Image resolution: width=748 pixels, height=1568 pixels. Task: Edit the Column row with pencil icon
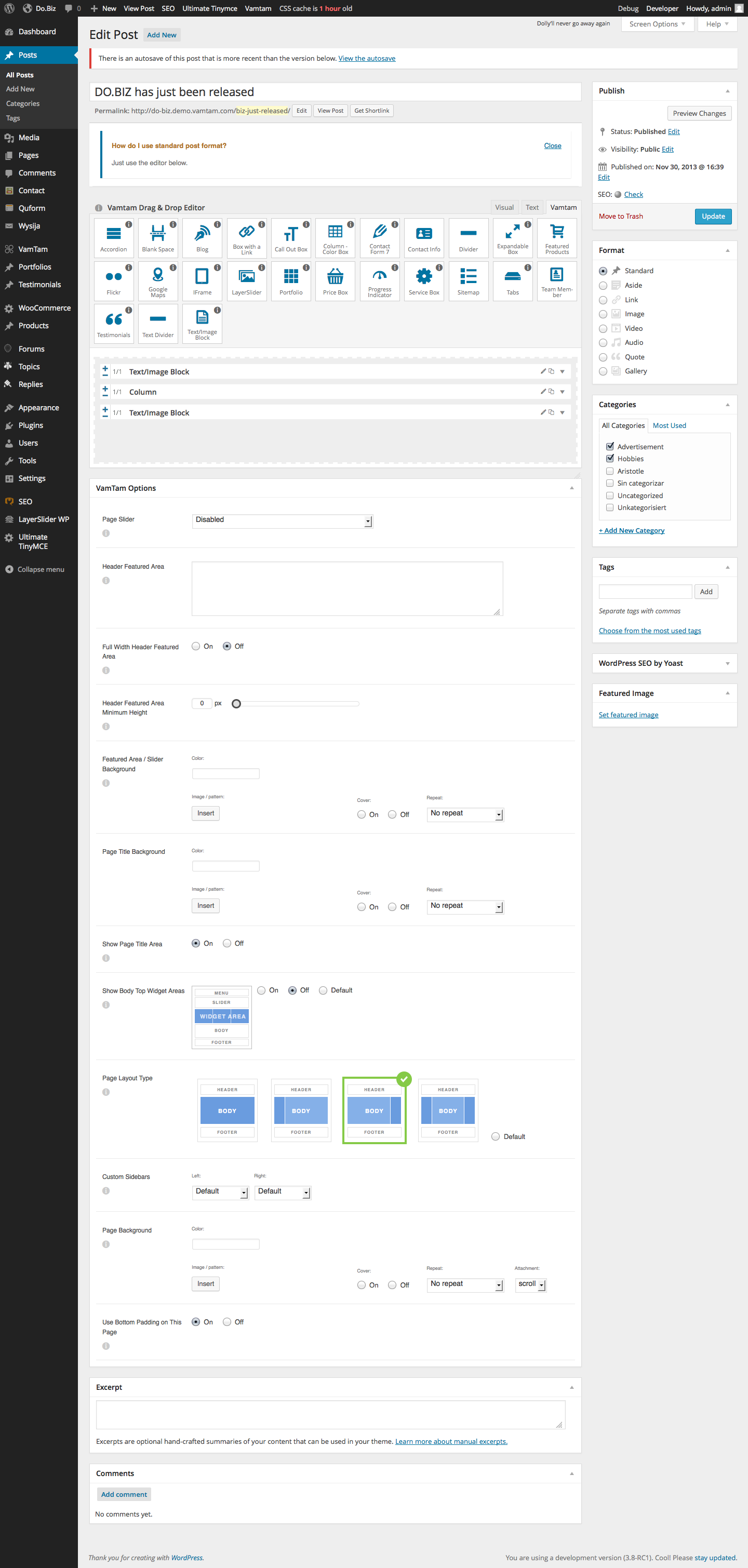(x=543, y=392)
